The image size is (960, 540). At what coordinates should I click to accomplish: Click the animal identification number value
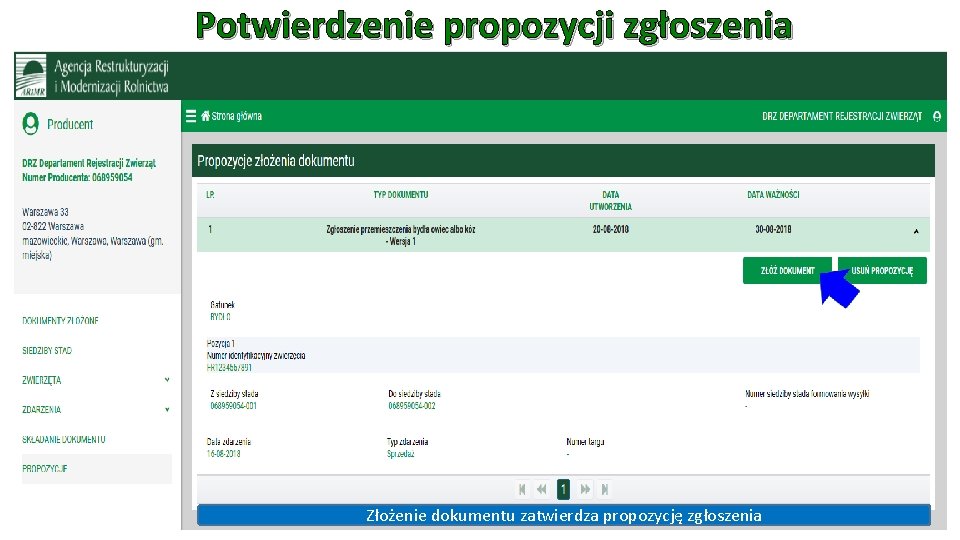click(230, 368)
